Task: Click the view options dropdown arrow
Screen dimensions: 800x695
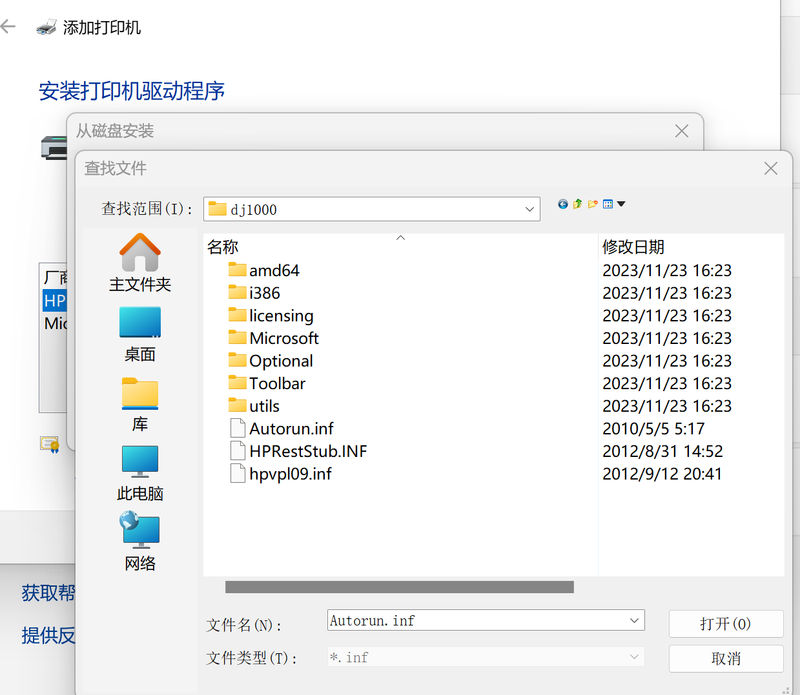Action: click(621, 204)
